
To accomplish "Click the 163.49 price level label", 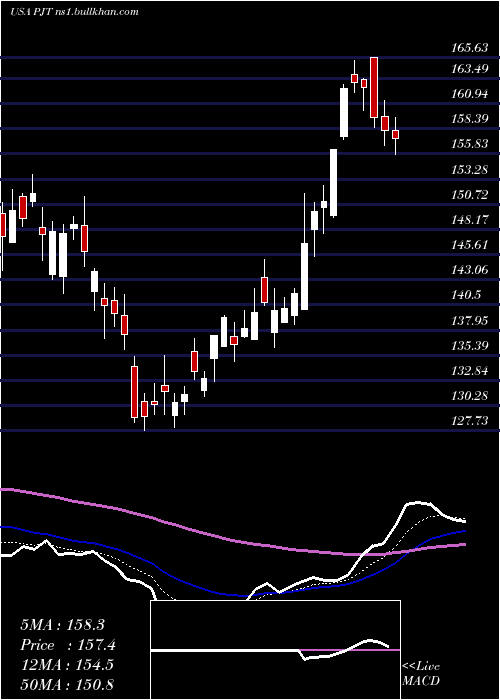I will [x=470, y=68].
